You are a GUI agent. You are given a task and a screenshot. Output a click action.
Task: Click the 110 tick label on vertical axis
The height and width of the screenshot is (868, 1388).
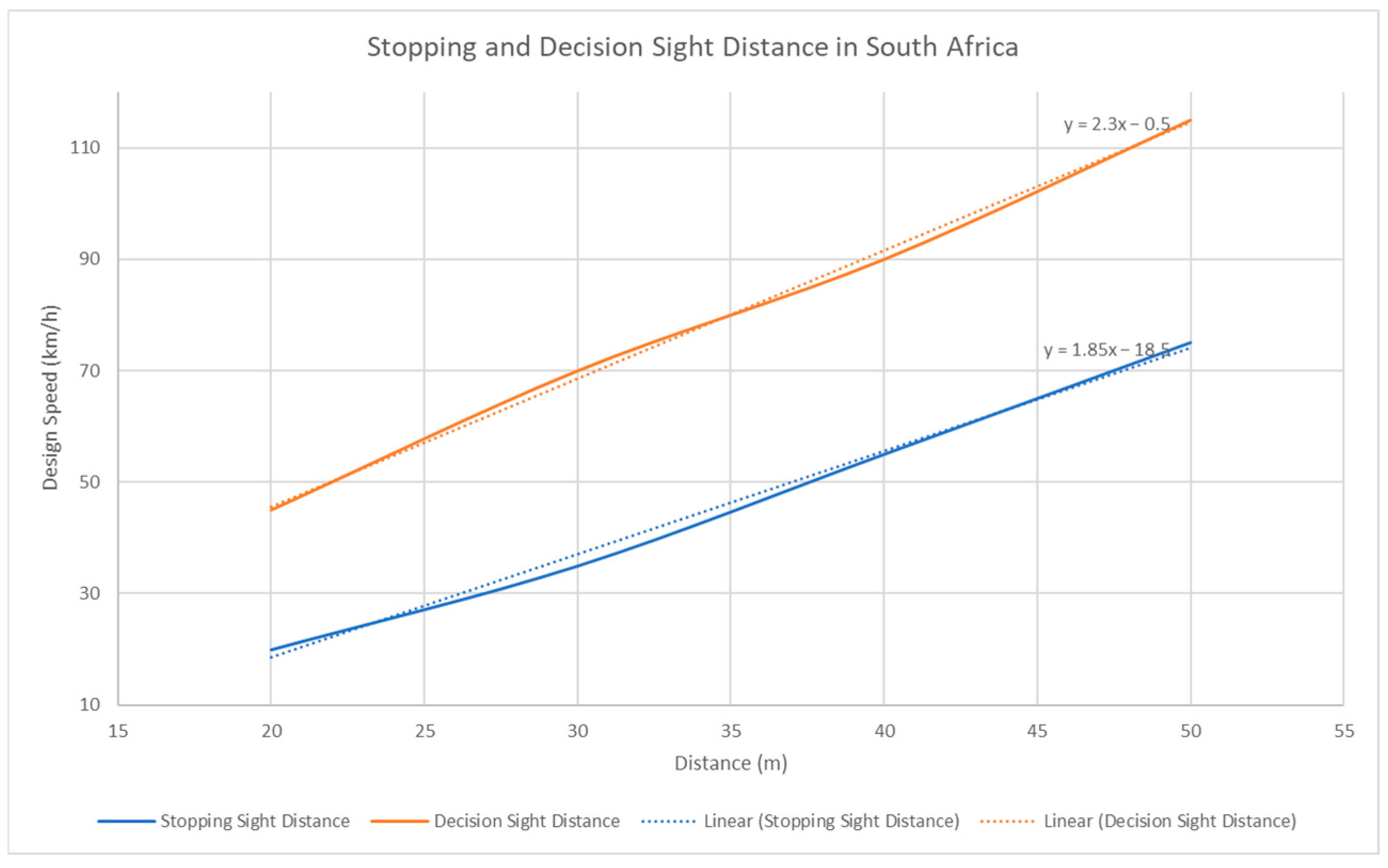[x=85, y=148]
